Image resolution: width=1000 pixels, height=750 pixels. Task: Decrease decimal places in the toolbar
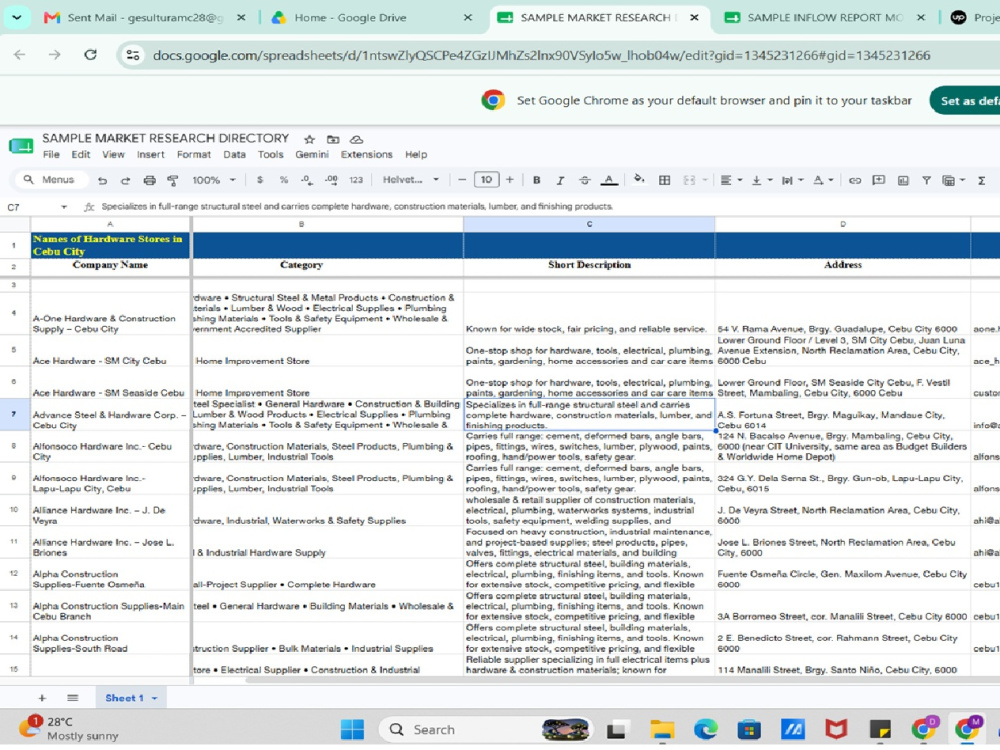(307, 180)
